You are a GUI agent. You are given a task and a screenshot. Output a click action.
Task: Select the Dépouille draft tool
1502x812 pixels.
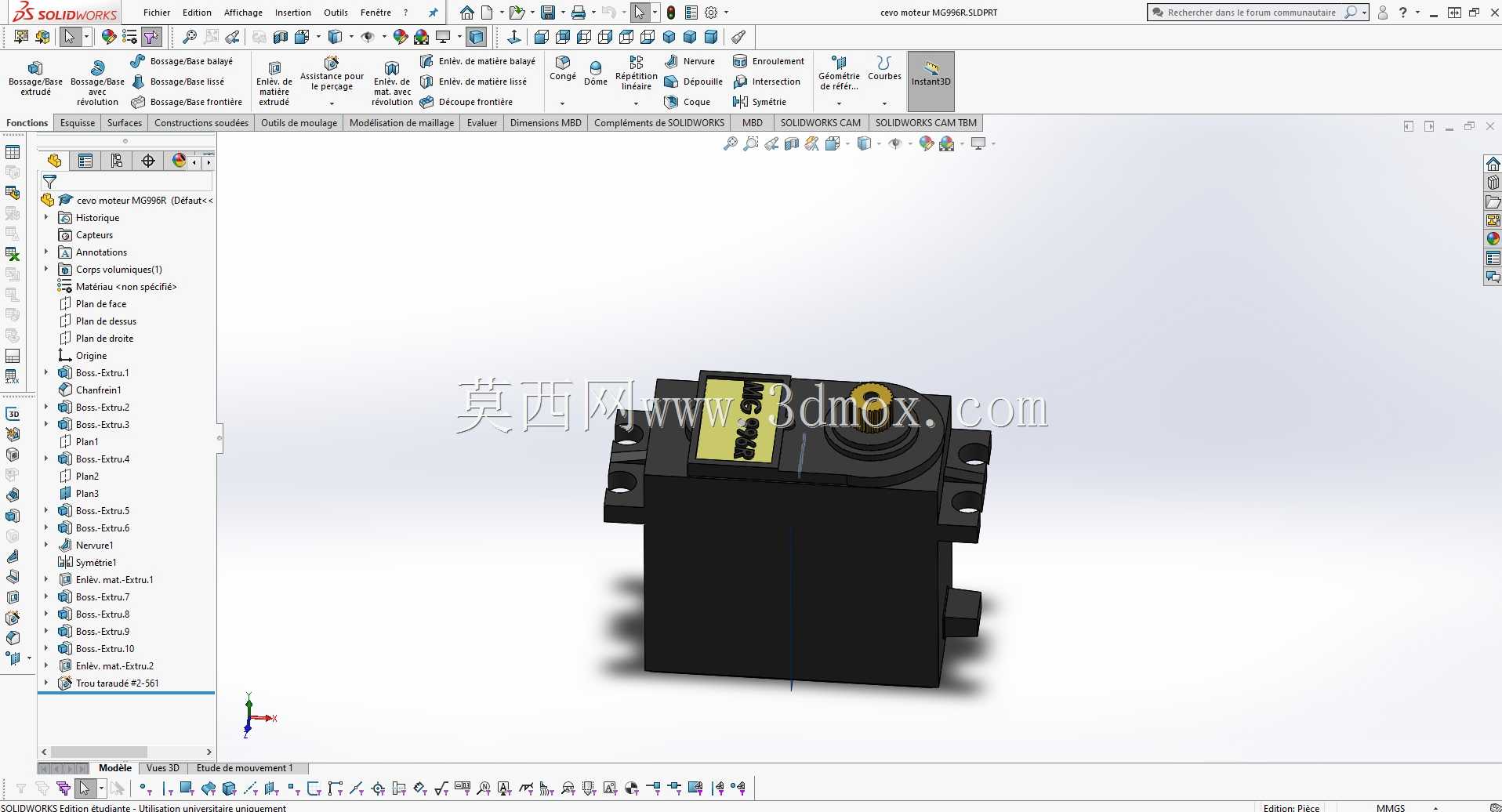693,82
